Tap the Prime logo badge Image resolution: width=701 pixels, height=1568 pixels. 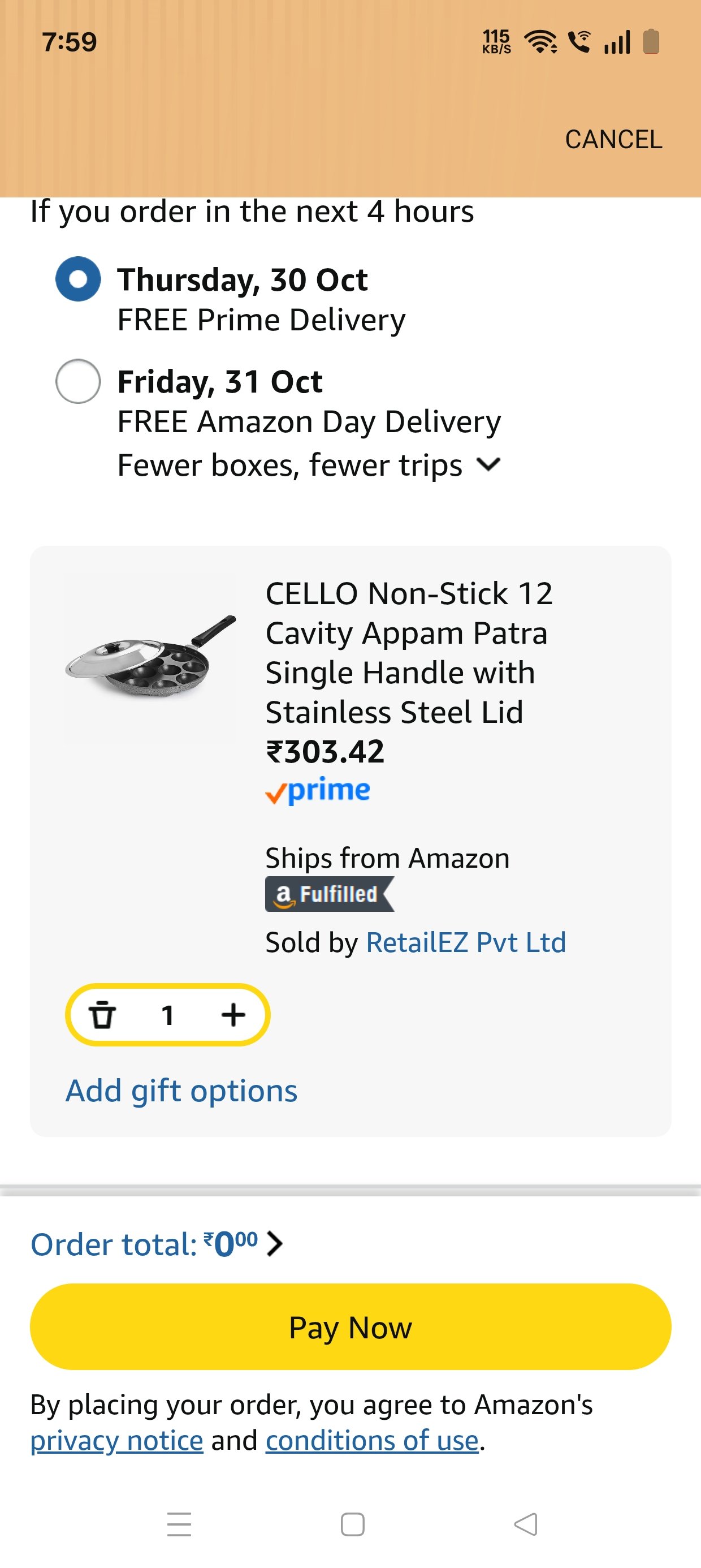click(x=318, y=791)
